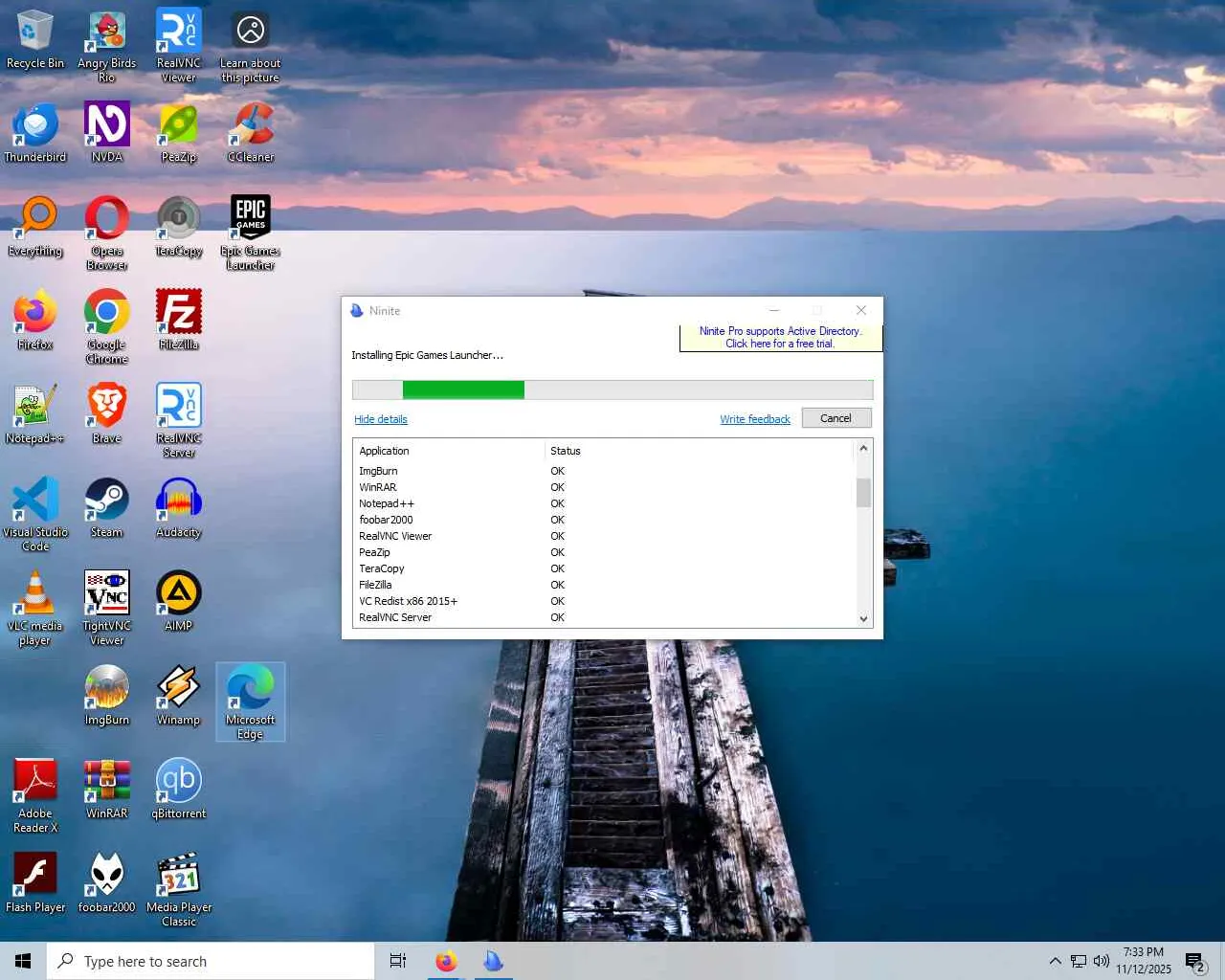Open the notification center icon
Image resolution: width=1225 pixels, height=980 pixels.
tap(1194, 961)
